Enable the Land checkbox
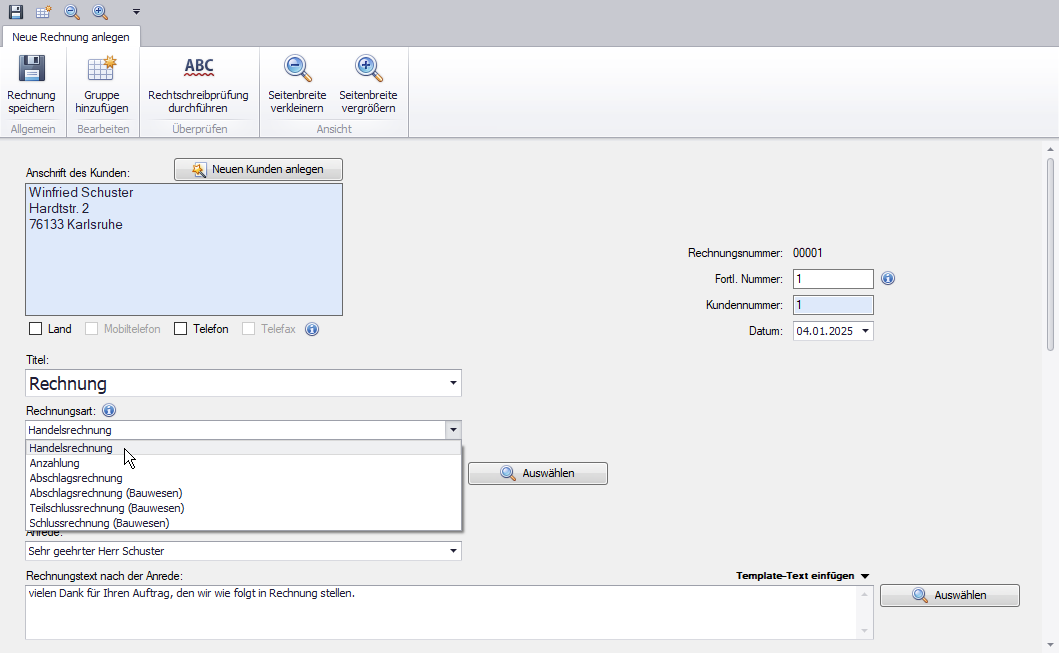The height and width of the screenshot is (653, 1059). (x=36, y=329)
